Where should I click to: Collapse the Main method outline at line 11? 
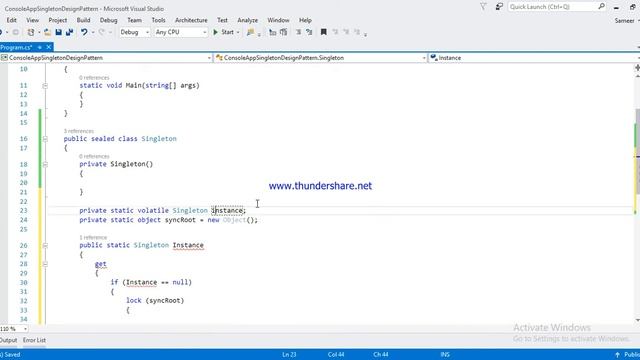coord(45,86)
